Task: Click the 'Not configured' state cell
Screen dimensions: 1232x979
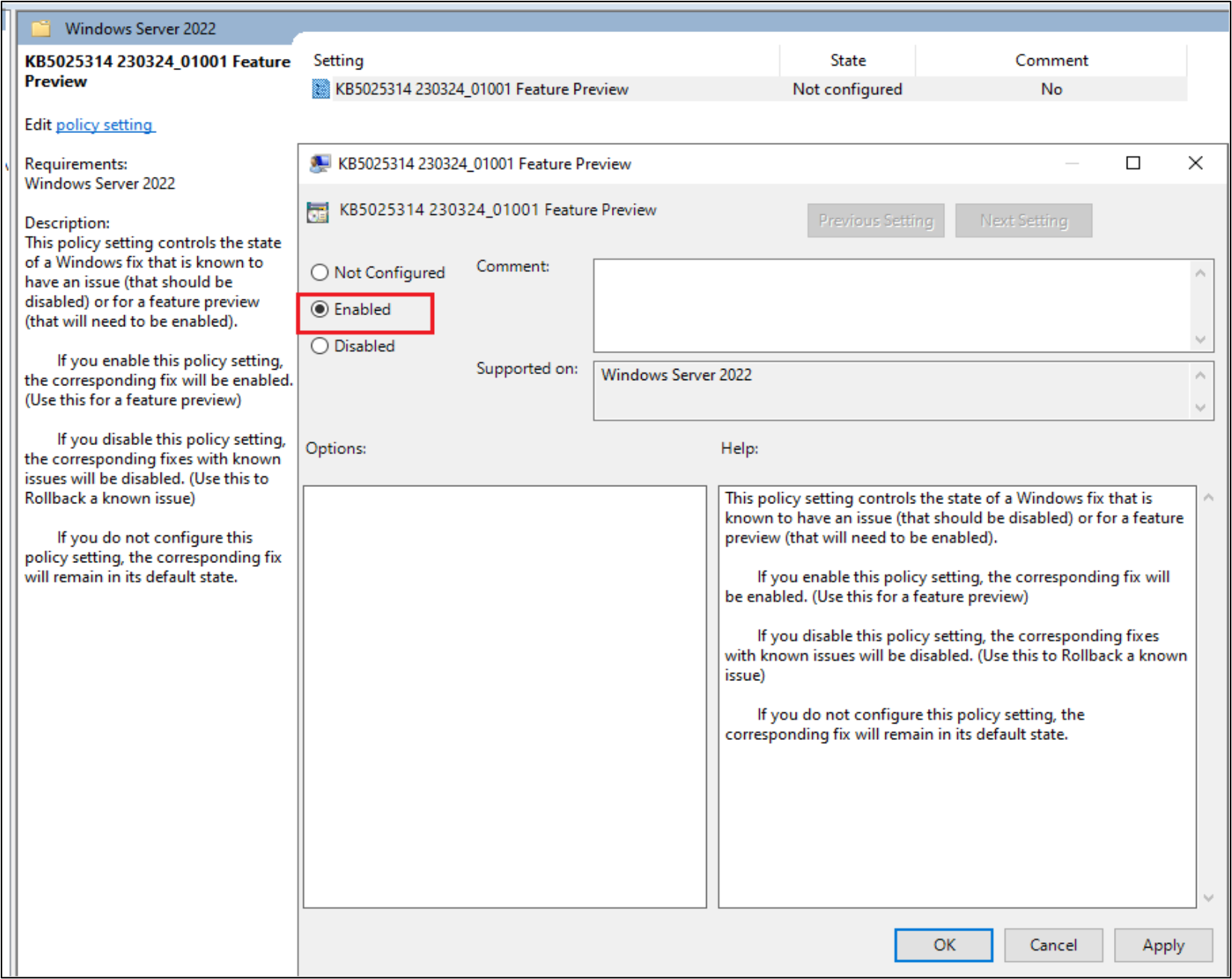Action: pos(847,90)
